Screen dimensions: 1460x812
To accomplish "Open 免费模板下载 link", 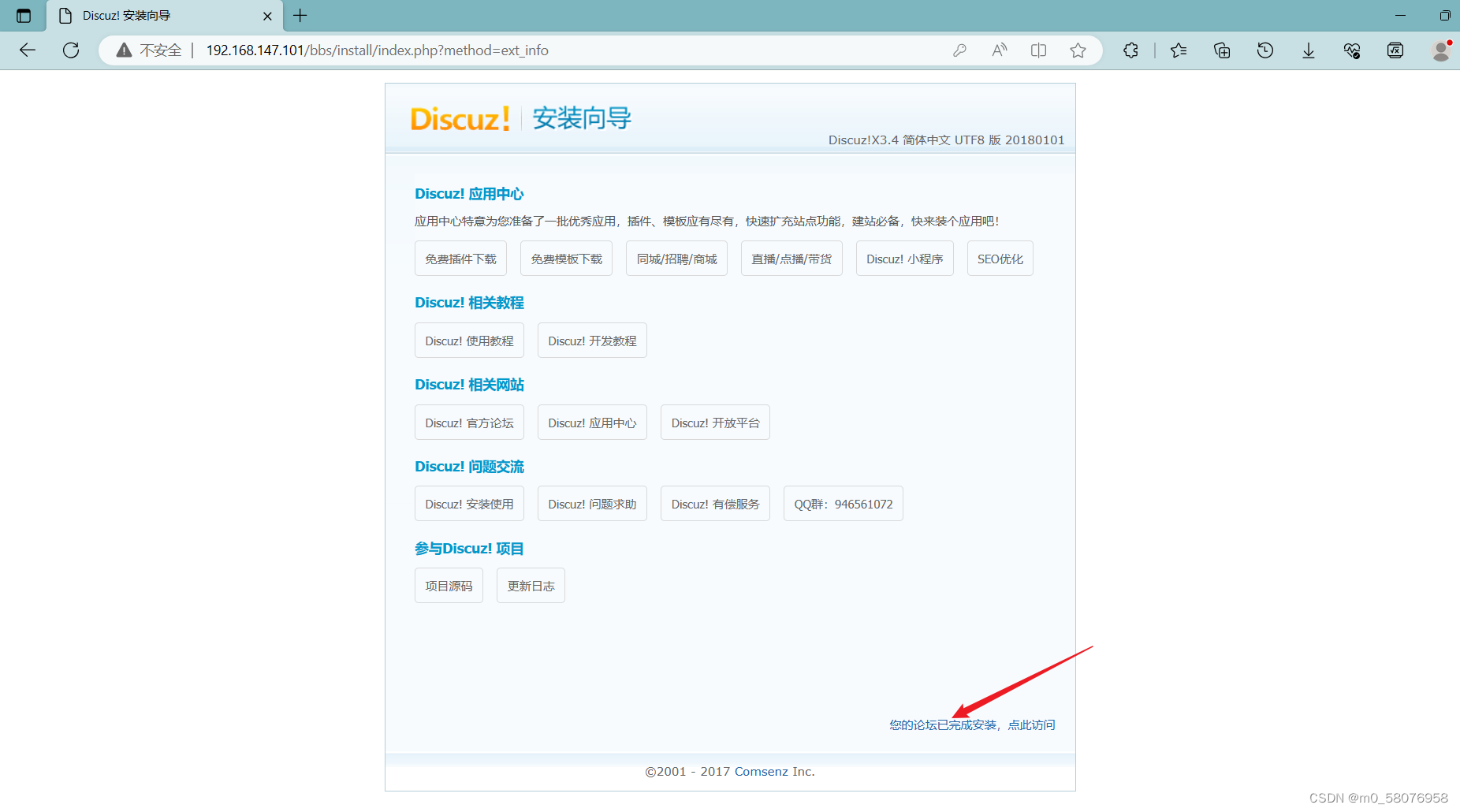I will (566, 259).
